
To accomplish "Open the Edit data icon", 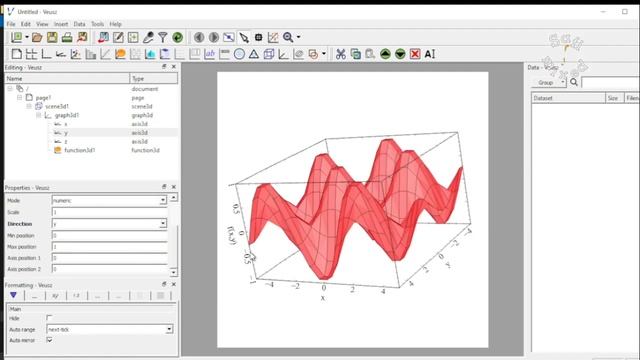I will pos(118,38).
